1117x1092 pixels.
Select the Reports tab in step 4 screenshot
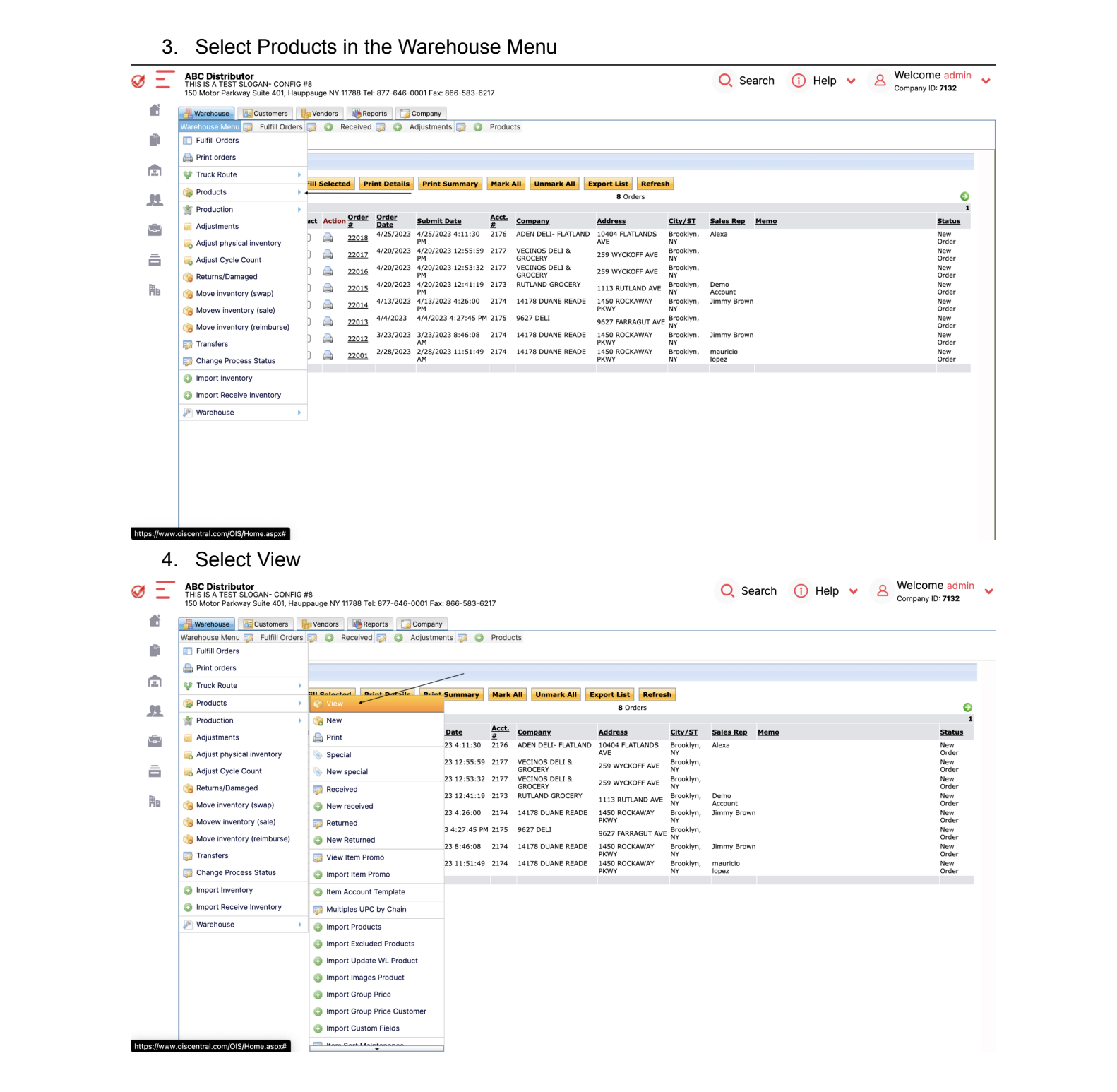point(370,624)
